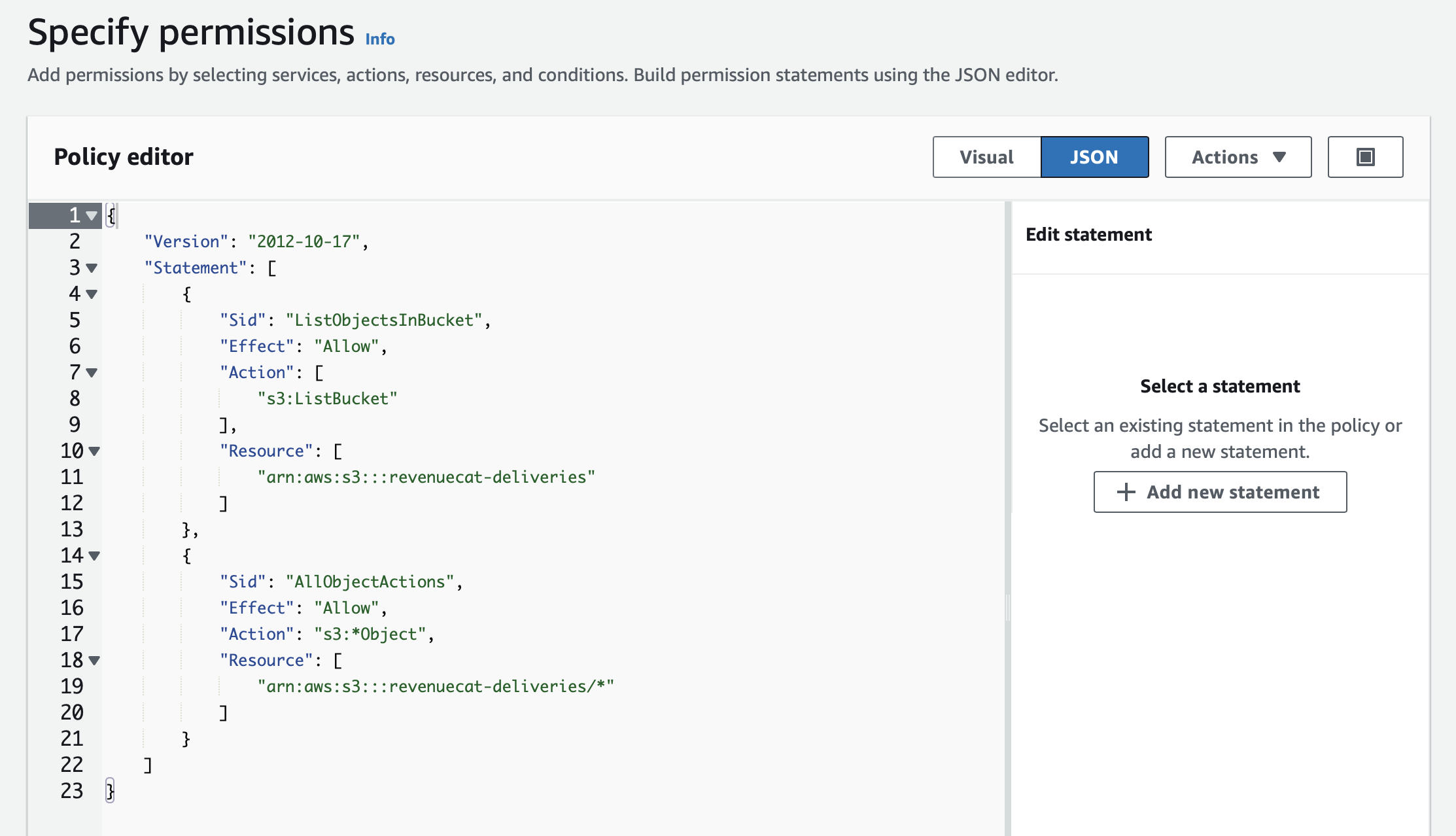Click the Actions dropdown arrow icon
1456x836 pixels.
click(1279, 157)
